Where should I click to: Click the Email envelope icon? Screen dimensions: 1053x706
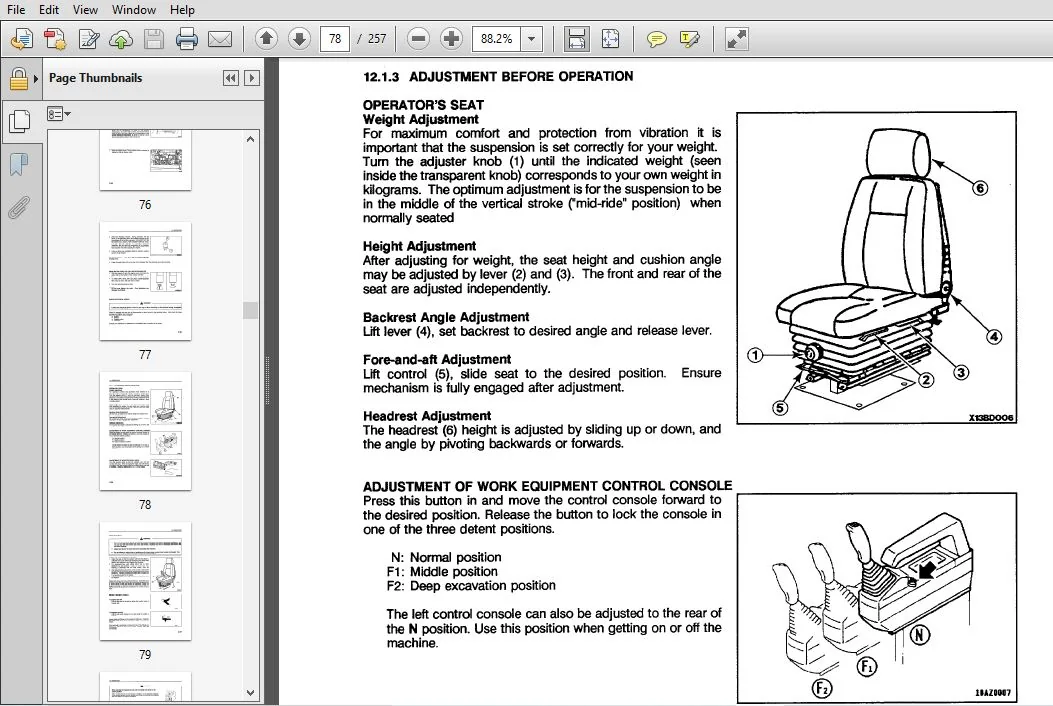[220, 39]
